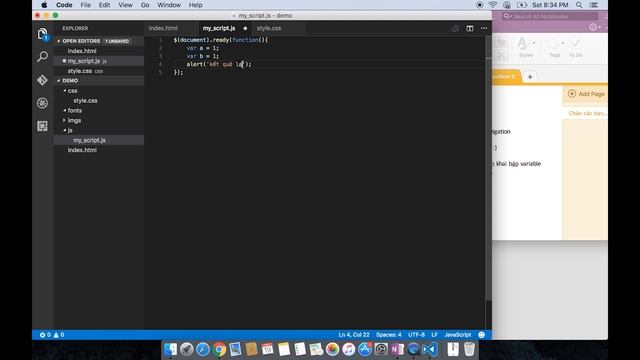Image resolution: width=640 pixels, height=360 pixels.
Task: Open the editor More Actions ellipsis menu
Action: click(x=484, y=28)
